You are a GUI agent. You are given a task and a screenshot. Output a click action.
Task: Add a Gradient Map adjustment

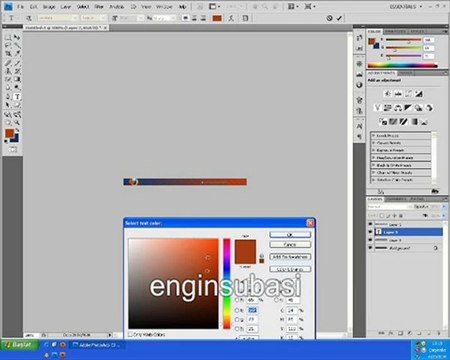click(414, 122)
